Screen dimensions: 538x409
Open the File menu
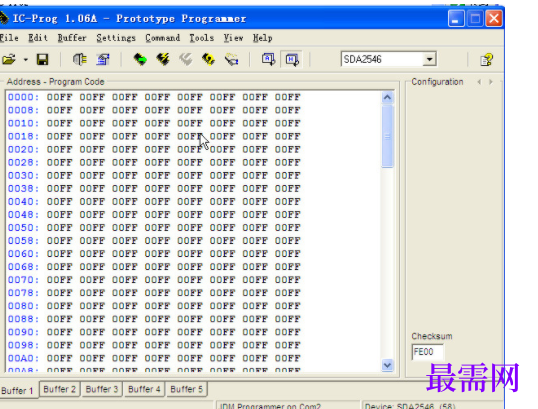(x=9, y=38)
